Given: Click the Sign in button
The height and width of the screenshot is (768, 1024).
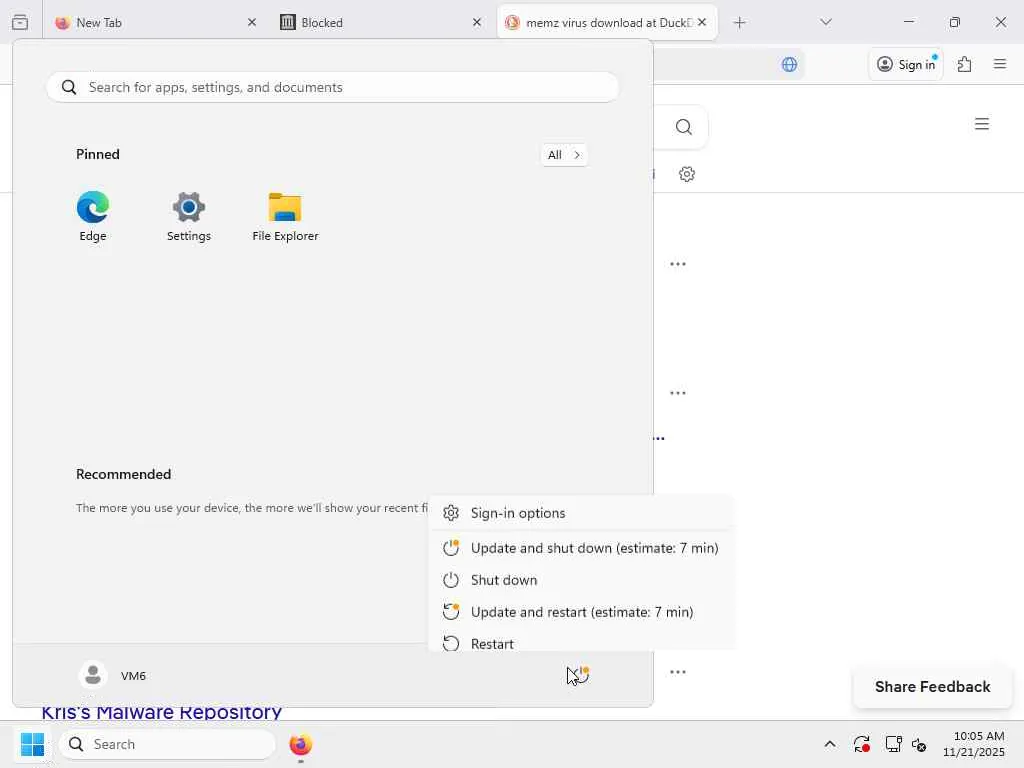Looking at the screenshot, I should (x=906, y=64).
